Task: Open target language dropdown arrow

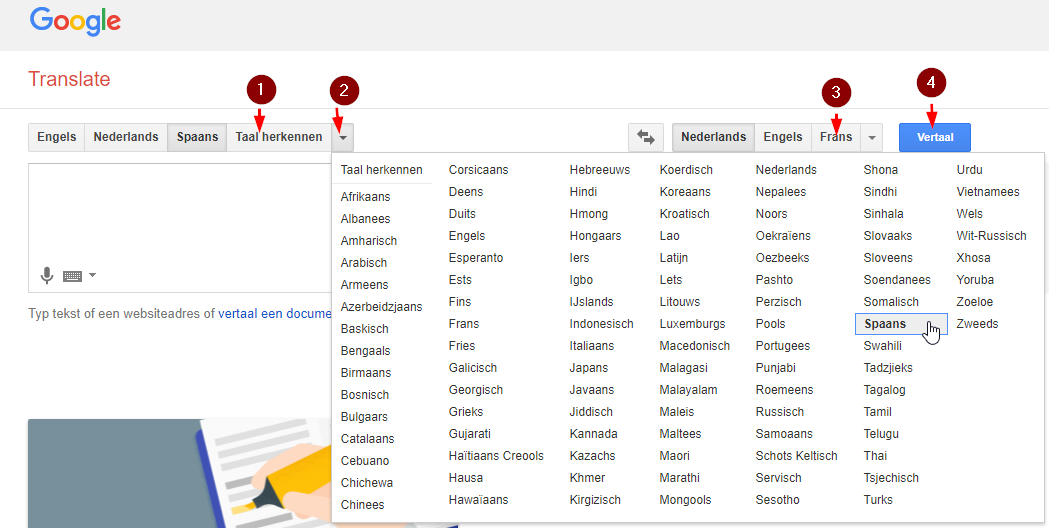Action: click(x=872, y=137)
